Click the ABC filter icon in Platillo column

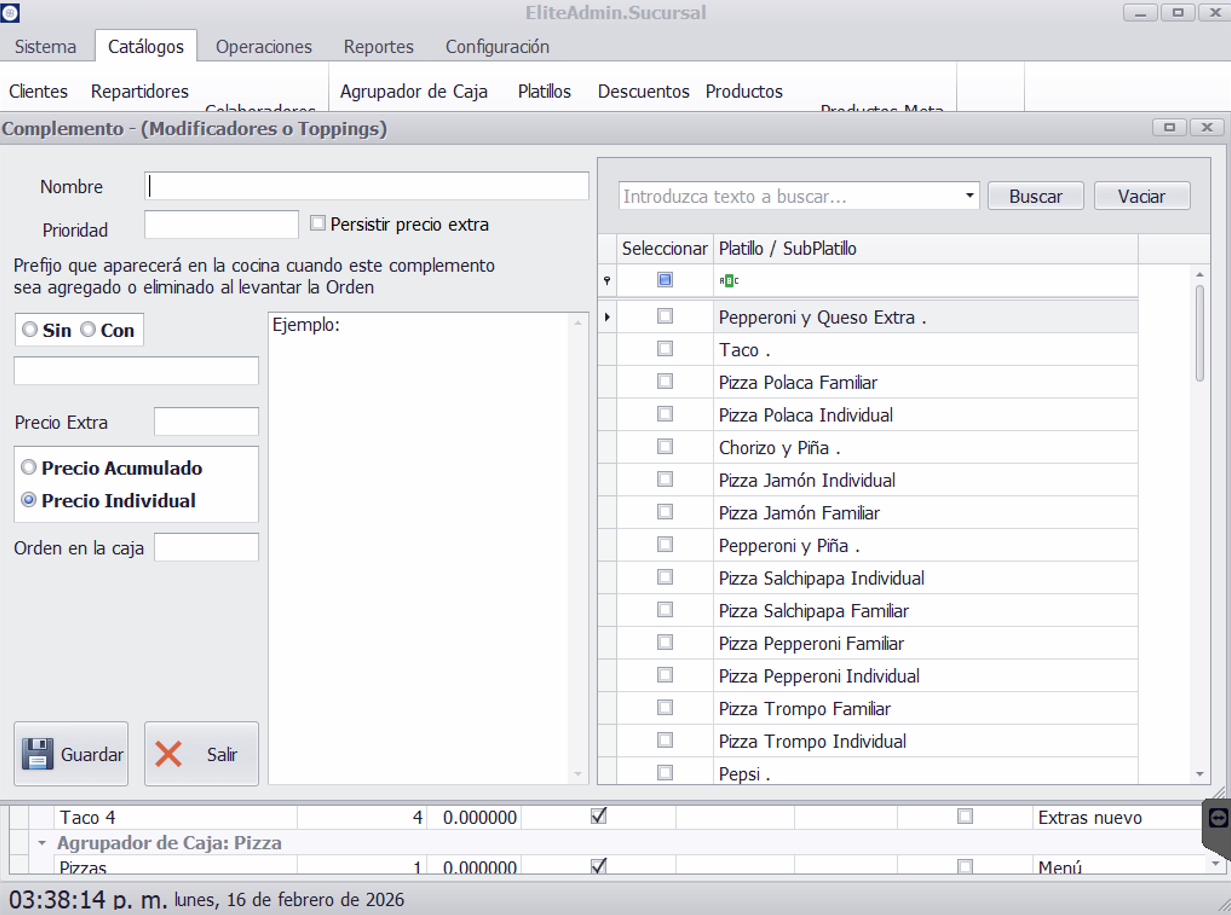coord(729,281)
